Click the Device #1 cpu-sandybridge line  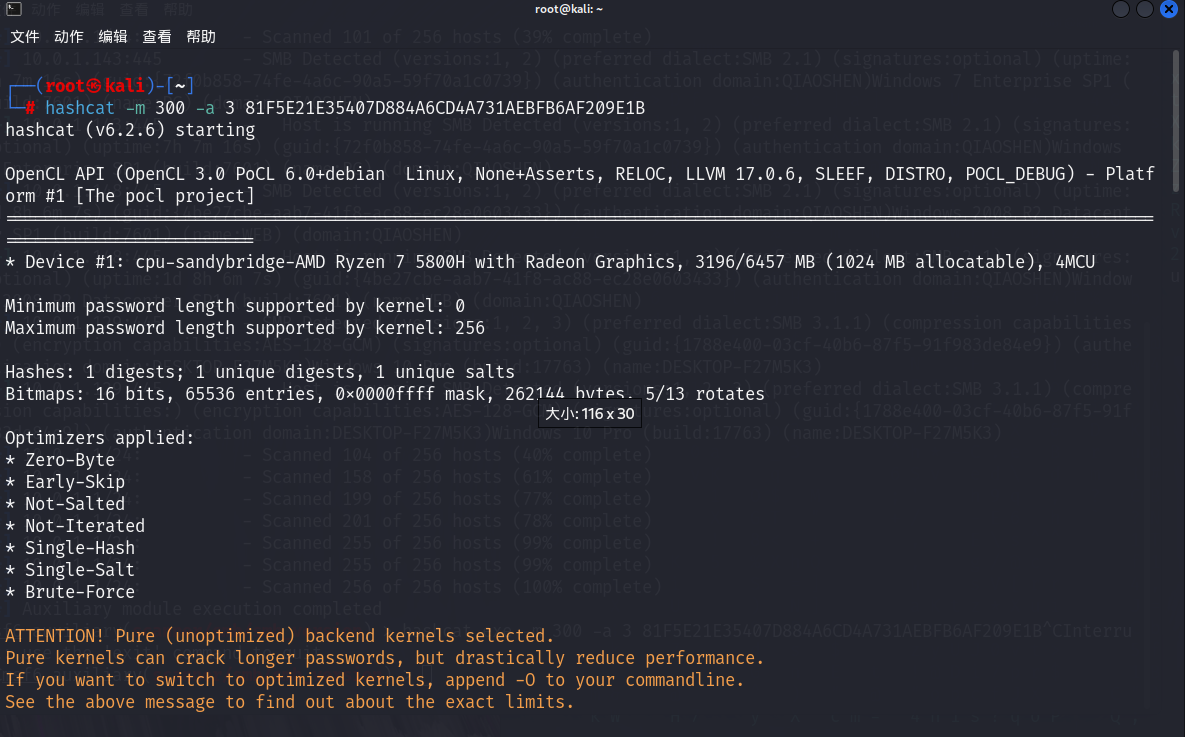(x=550, y=262)
